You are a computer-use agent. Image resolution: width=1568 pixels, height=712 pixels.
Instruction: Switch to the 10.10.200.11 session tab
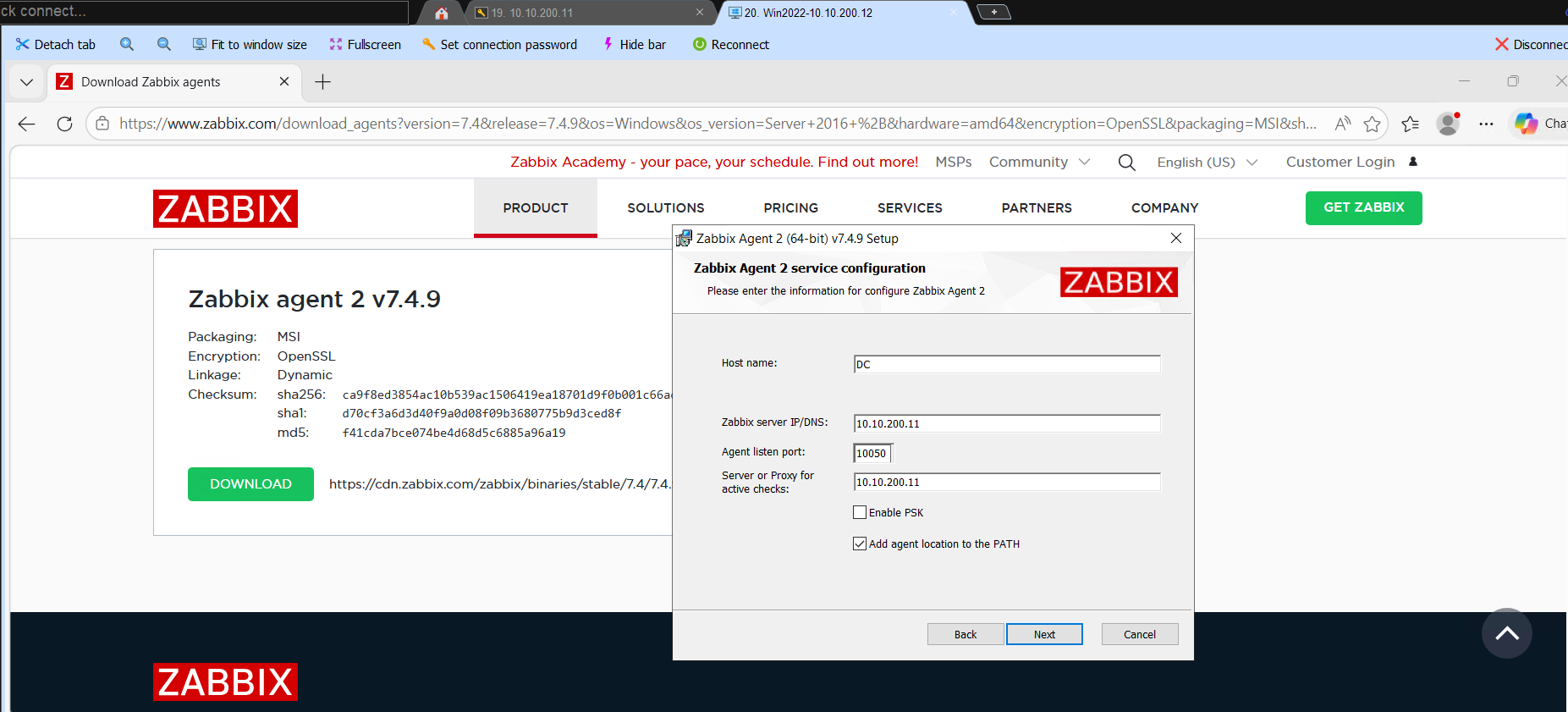(584, 13)
